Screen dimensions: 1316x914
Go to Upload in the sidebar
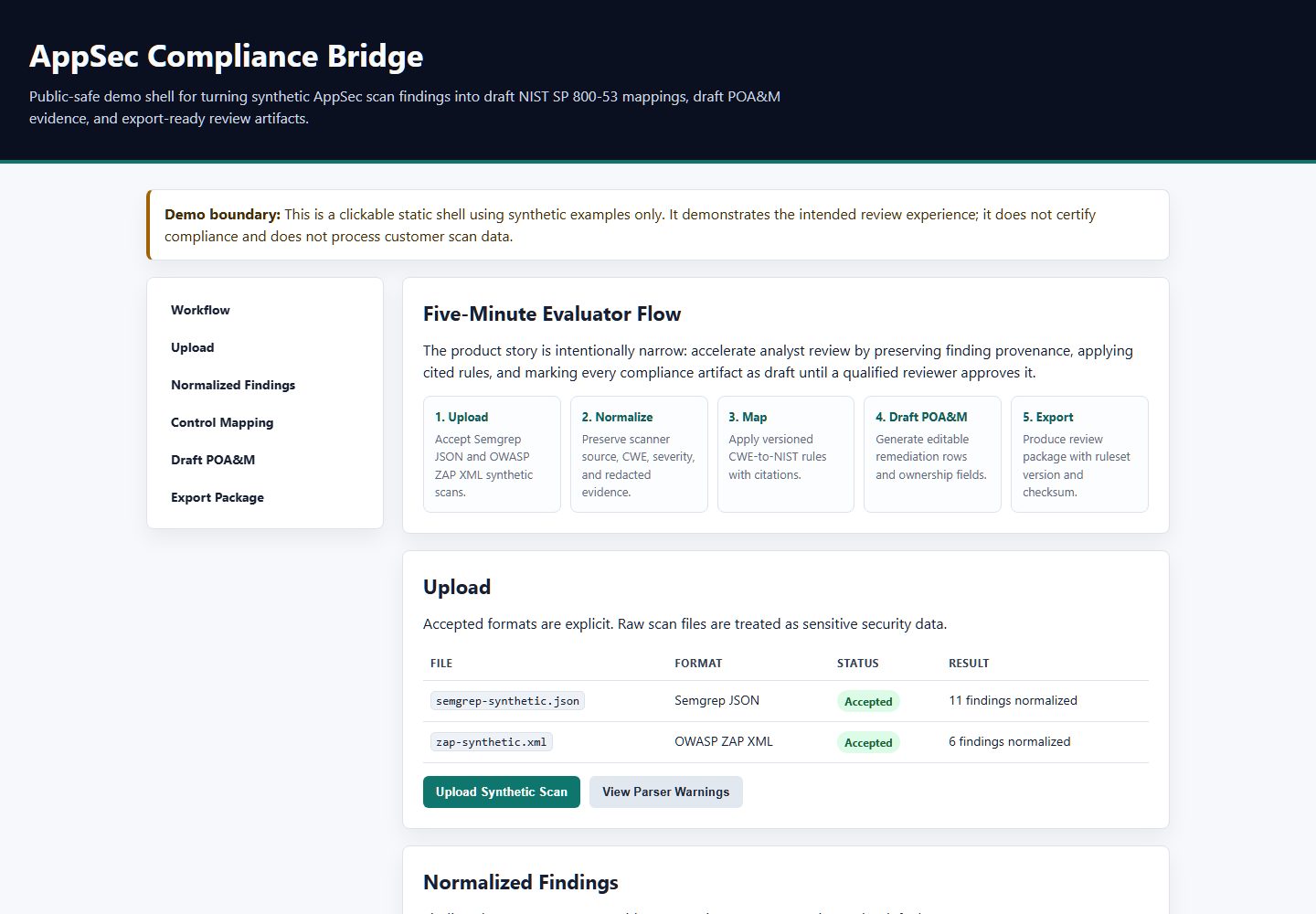192,347
